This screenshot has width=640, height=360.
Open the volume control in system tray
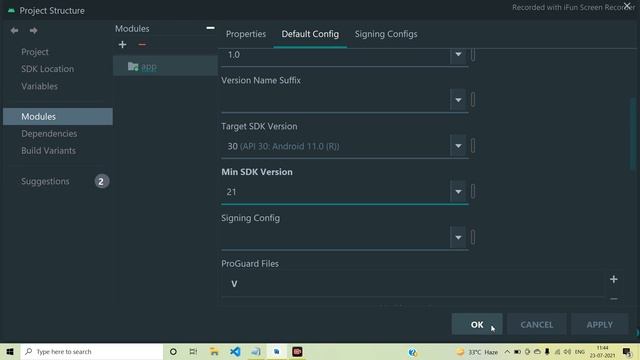point(567,351)
